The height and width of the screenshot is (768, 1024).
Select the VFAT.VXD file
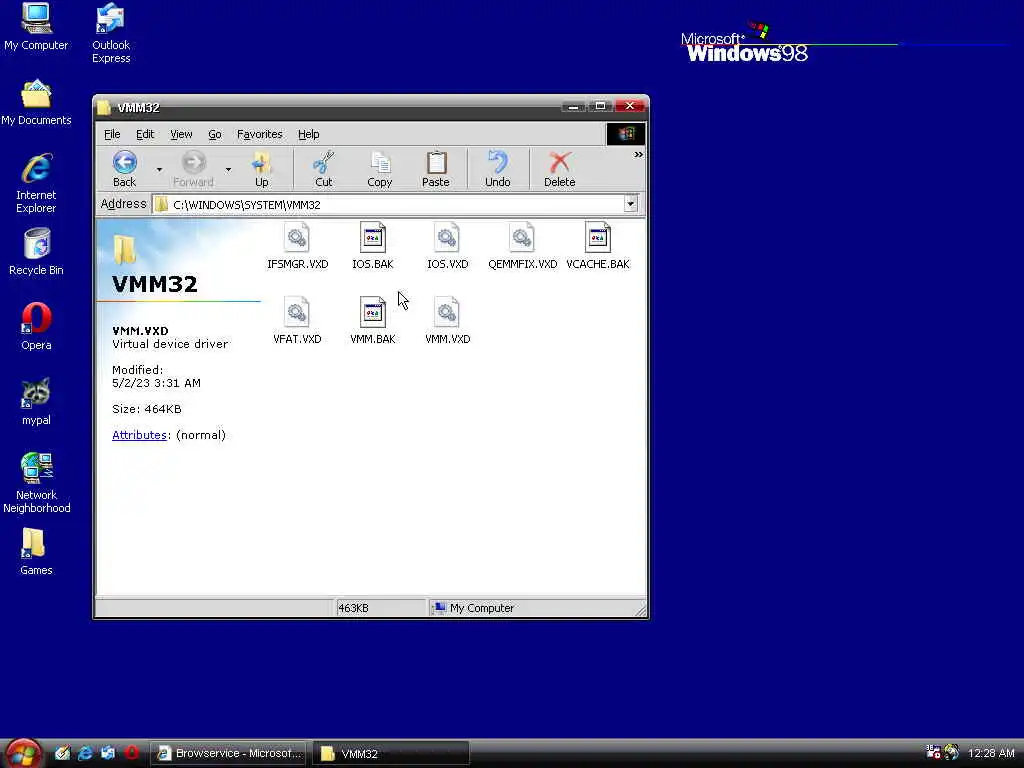click(297, 321)
